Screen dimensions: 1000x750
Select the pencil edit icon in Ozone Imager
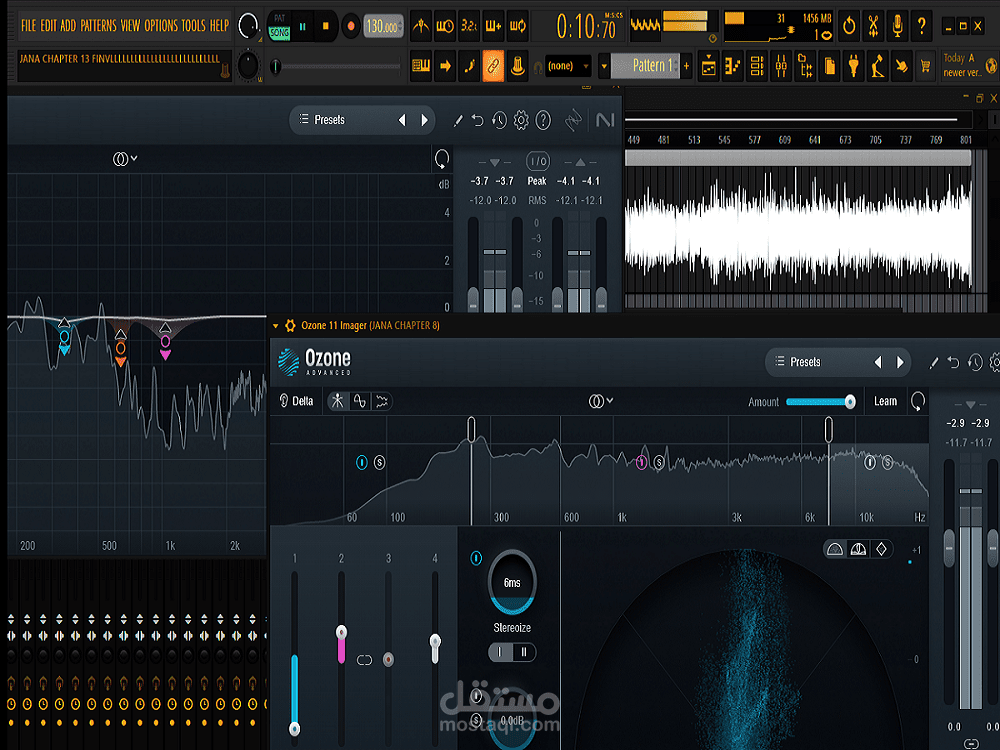[932, 362]
